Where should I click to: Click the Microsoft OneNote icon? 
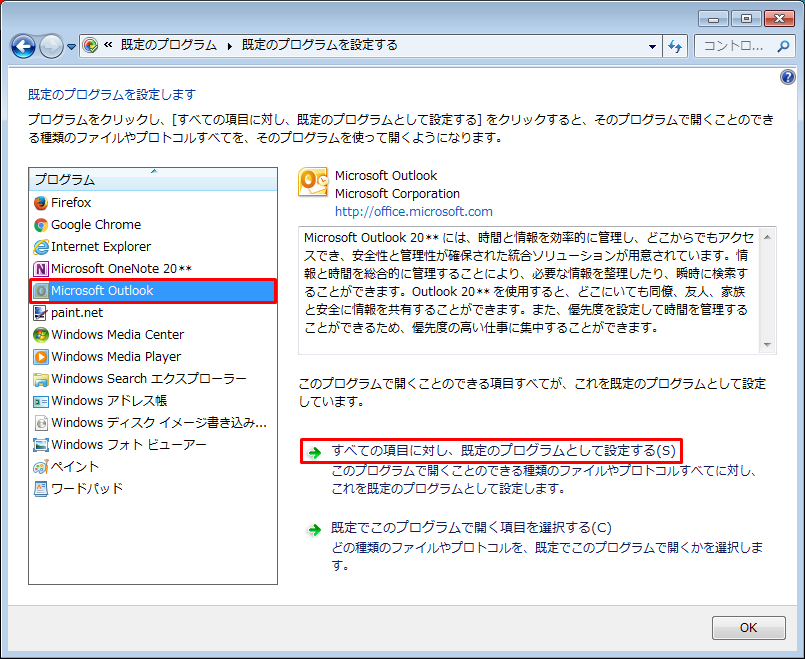(41, 269)
